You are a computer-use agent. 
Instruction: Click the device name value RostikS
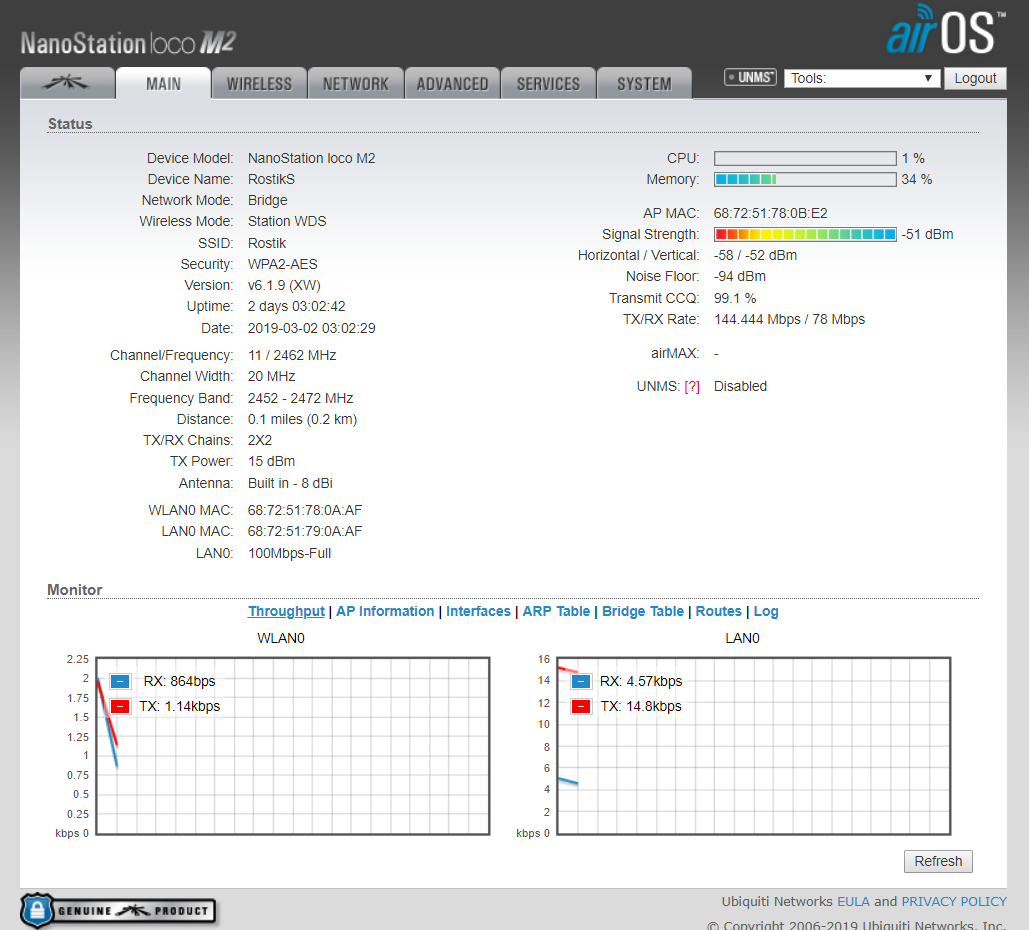pos(271,179)
